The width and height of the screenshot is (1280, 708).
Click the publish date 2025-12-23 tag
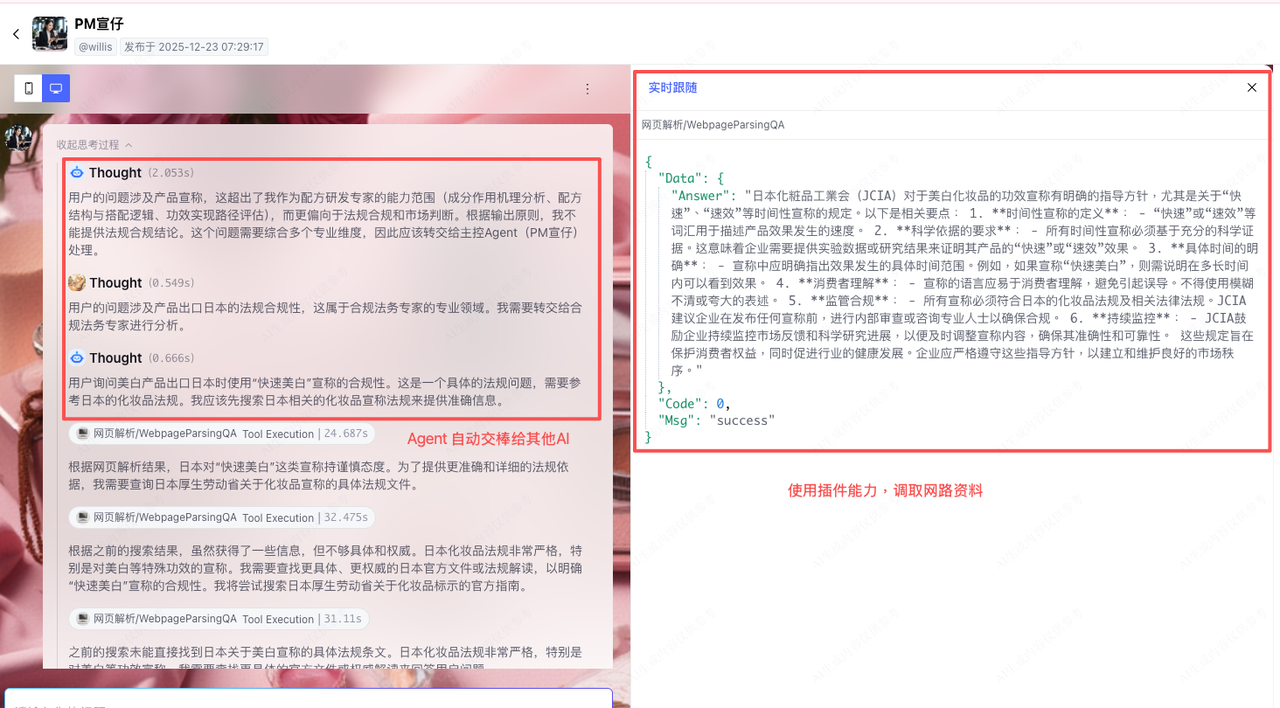[x=194, y=47]
